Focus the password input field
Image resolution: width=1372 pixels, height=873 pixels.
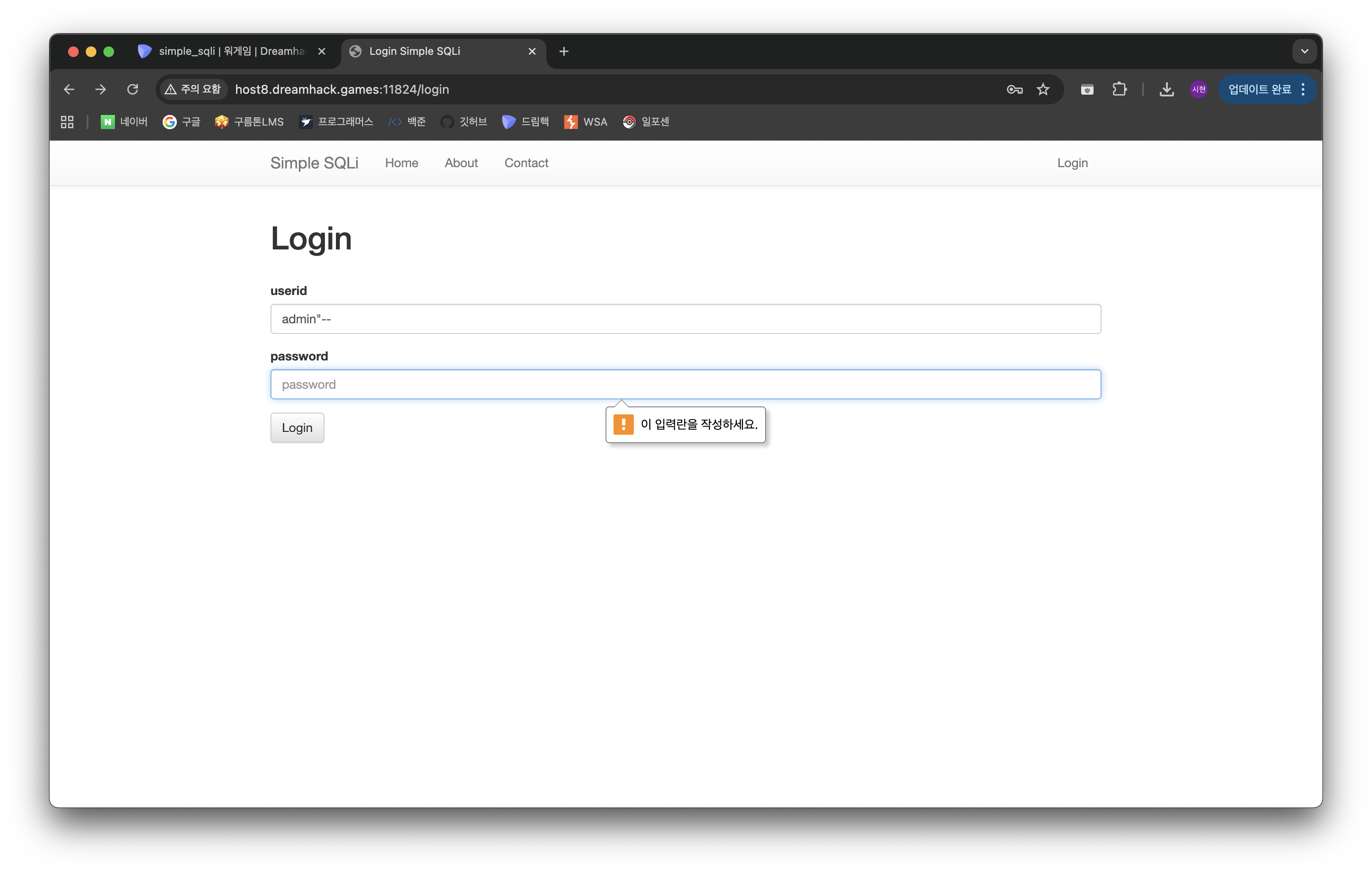[685, 384]
